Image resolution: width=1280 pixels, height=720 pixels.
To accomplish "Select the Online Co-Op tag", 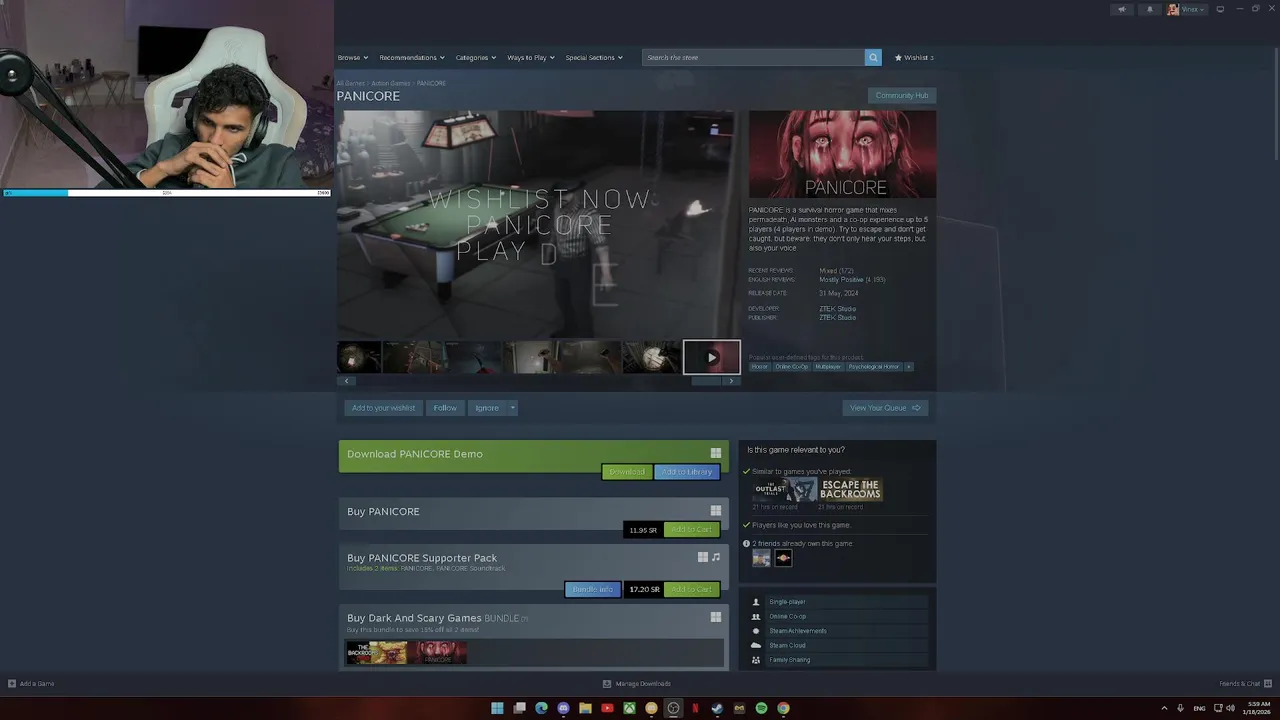I will [792, 367].
